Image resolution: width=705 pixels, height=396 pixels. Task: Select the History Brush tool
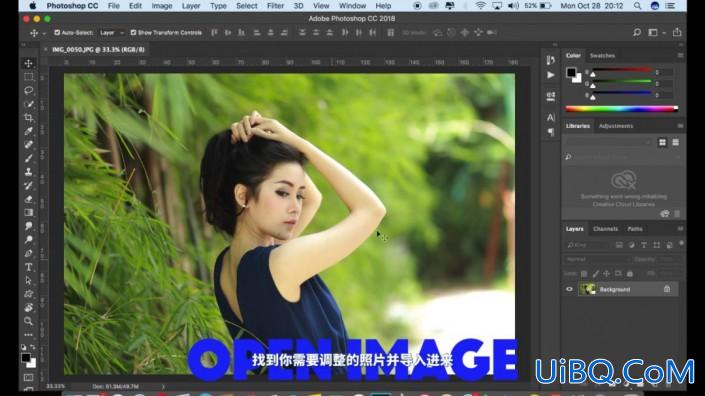[x=28, y=185]
